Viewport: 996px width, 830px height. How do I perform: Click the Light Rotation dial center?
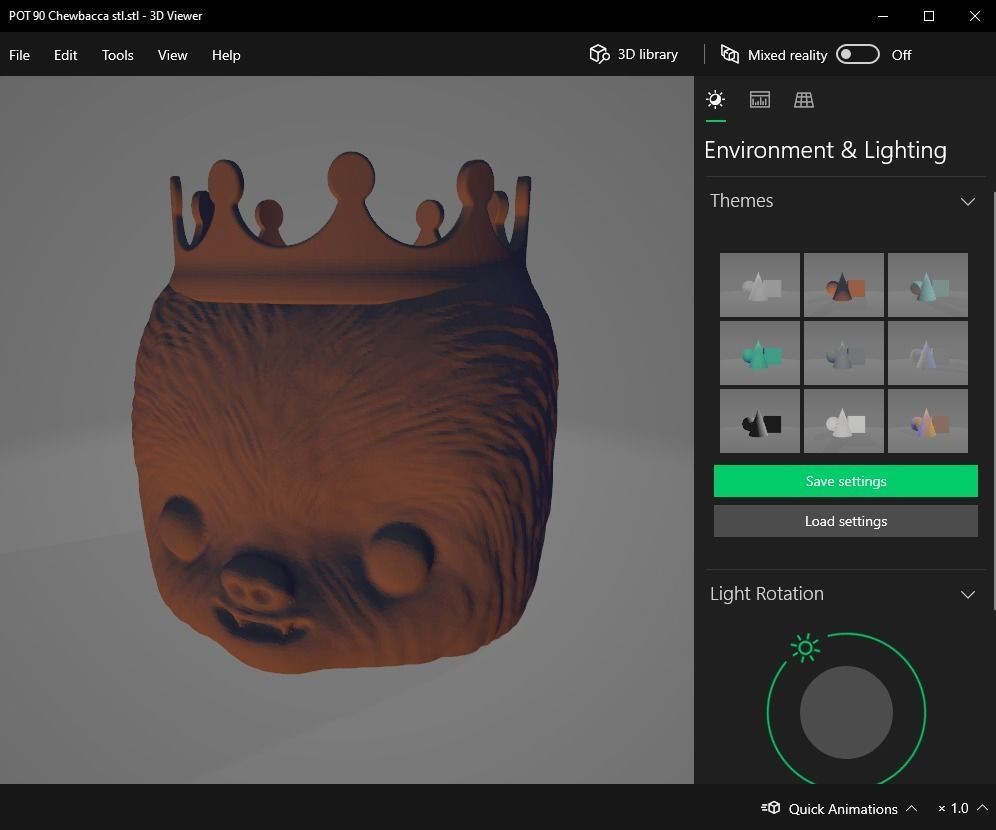coord(846,712)
